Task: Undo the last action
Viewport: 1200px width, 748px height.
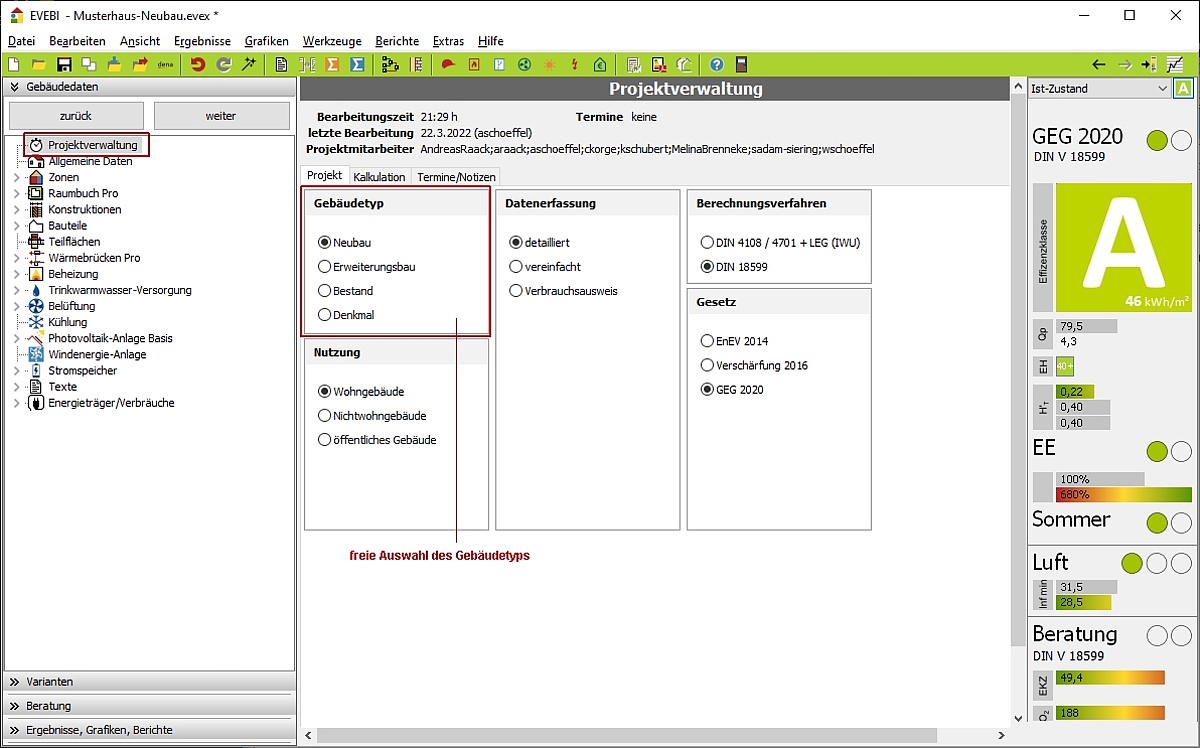Action: (x=197, y=65)
